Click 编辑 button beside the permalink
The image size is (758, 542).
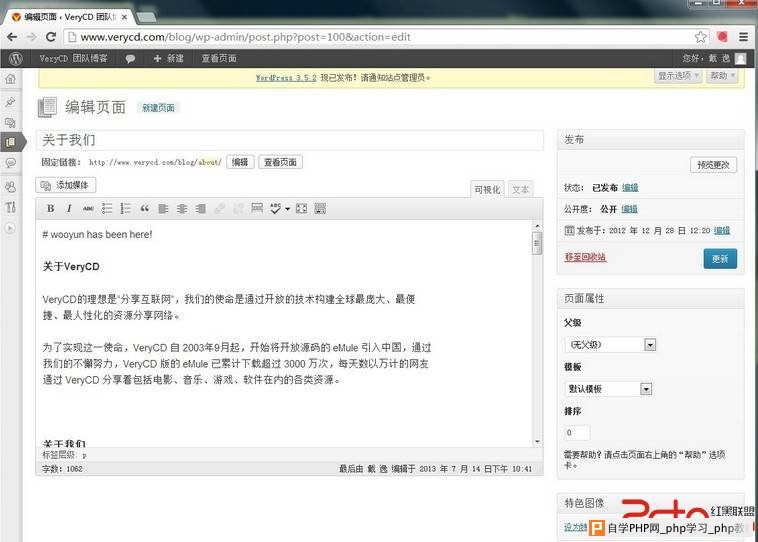[240, 162]
